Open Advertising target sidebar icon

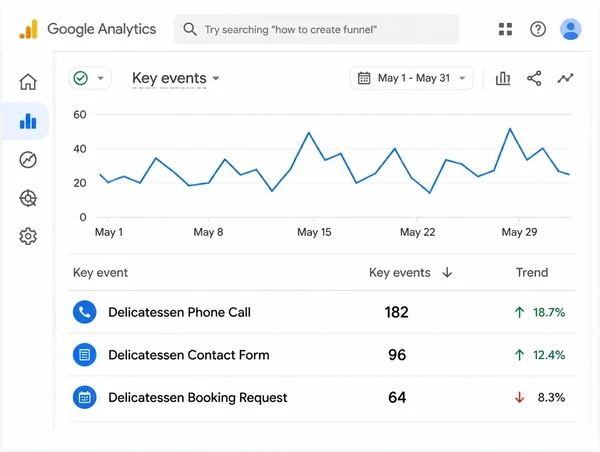28,198
